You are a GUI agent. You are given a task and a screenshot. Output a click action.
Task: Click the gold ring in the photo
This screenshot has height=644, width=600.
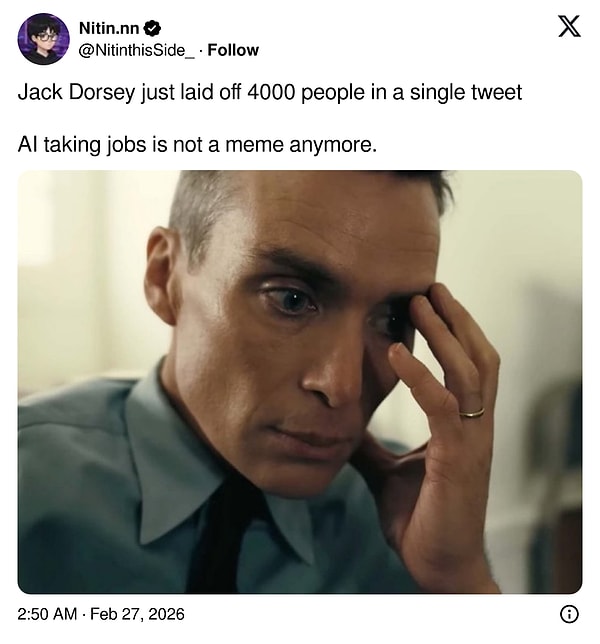(x=472, y=411)
